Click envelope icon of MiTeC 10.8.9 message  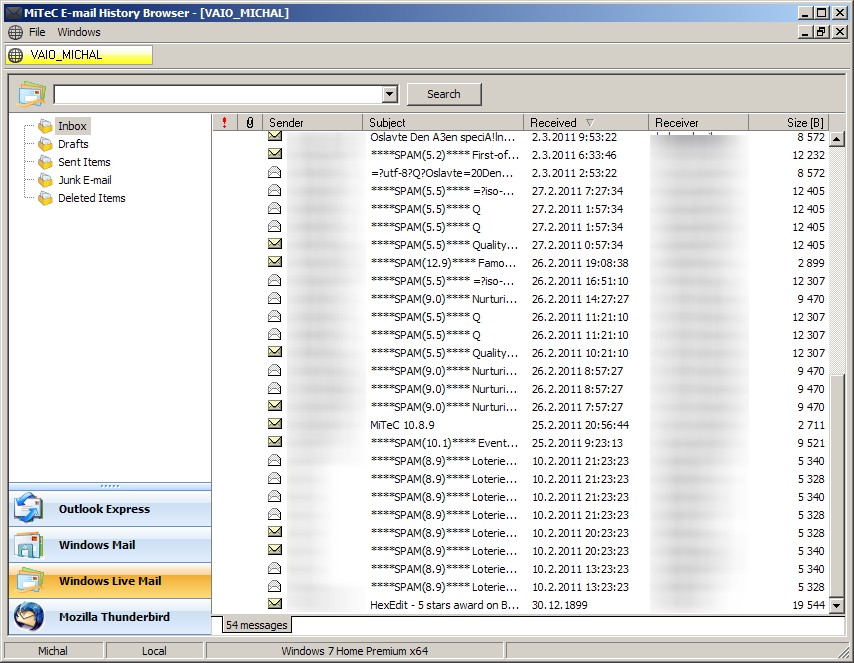tap(275, 423)
